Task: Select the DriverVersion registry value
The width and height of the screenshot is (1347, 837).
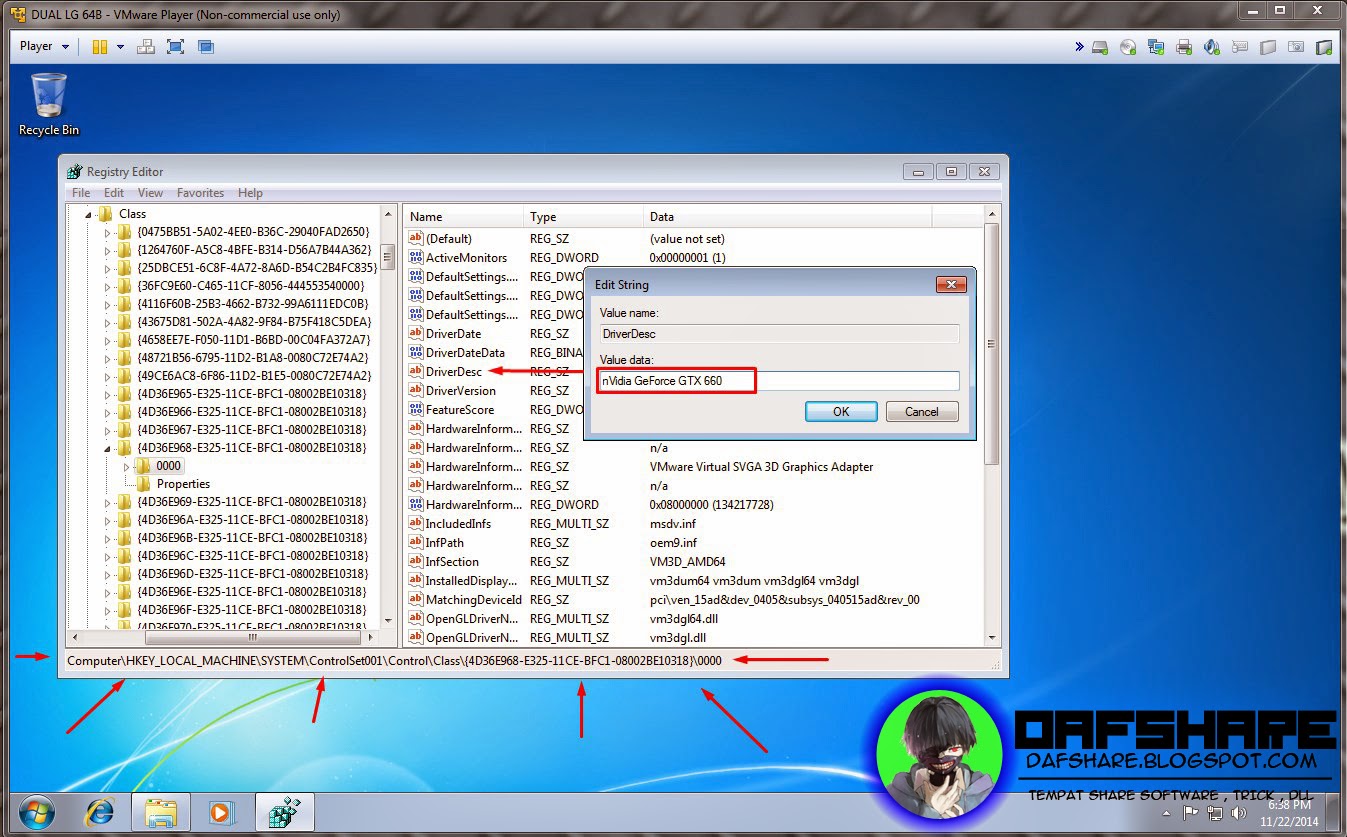Action: click(x=460, y=391)
